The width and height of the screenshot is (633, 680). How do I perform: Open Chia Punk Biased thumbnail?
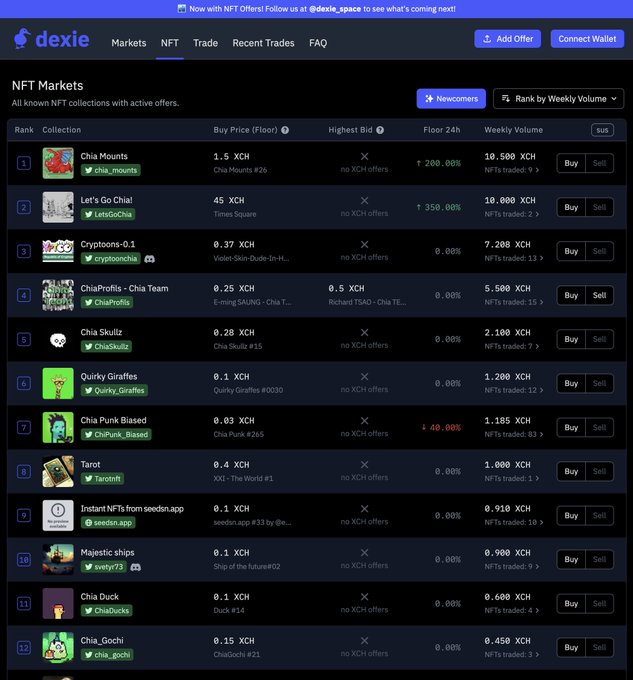(58, 427)
